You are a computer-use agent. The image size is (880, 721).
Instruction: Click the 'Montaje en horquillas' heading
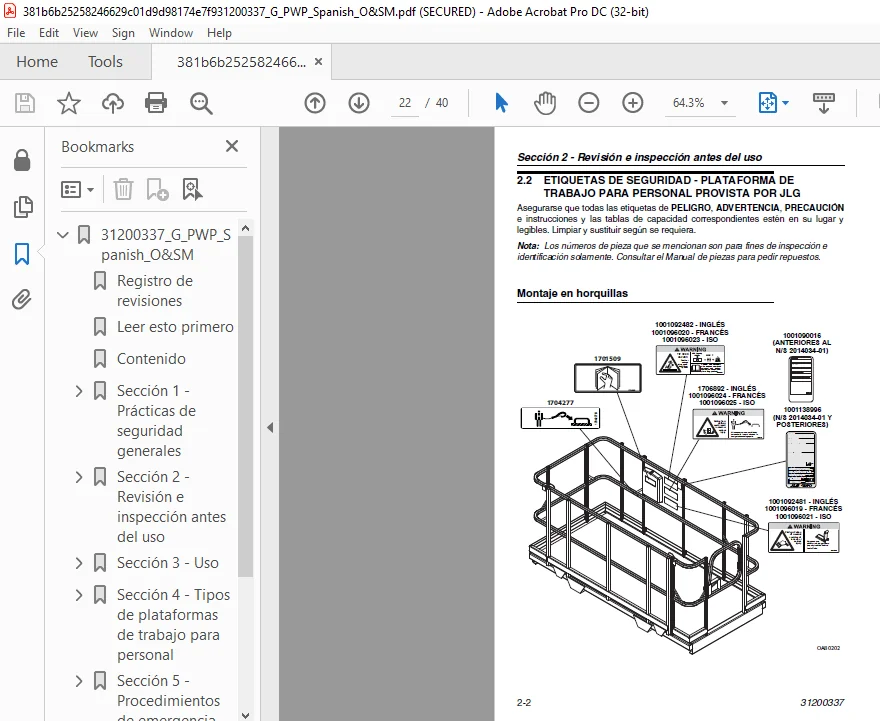click(x=572, y=293)
